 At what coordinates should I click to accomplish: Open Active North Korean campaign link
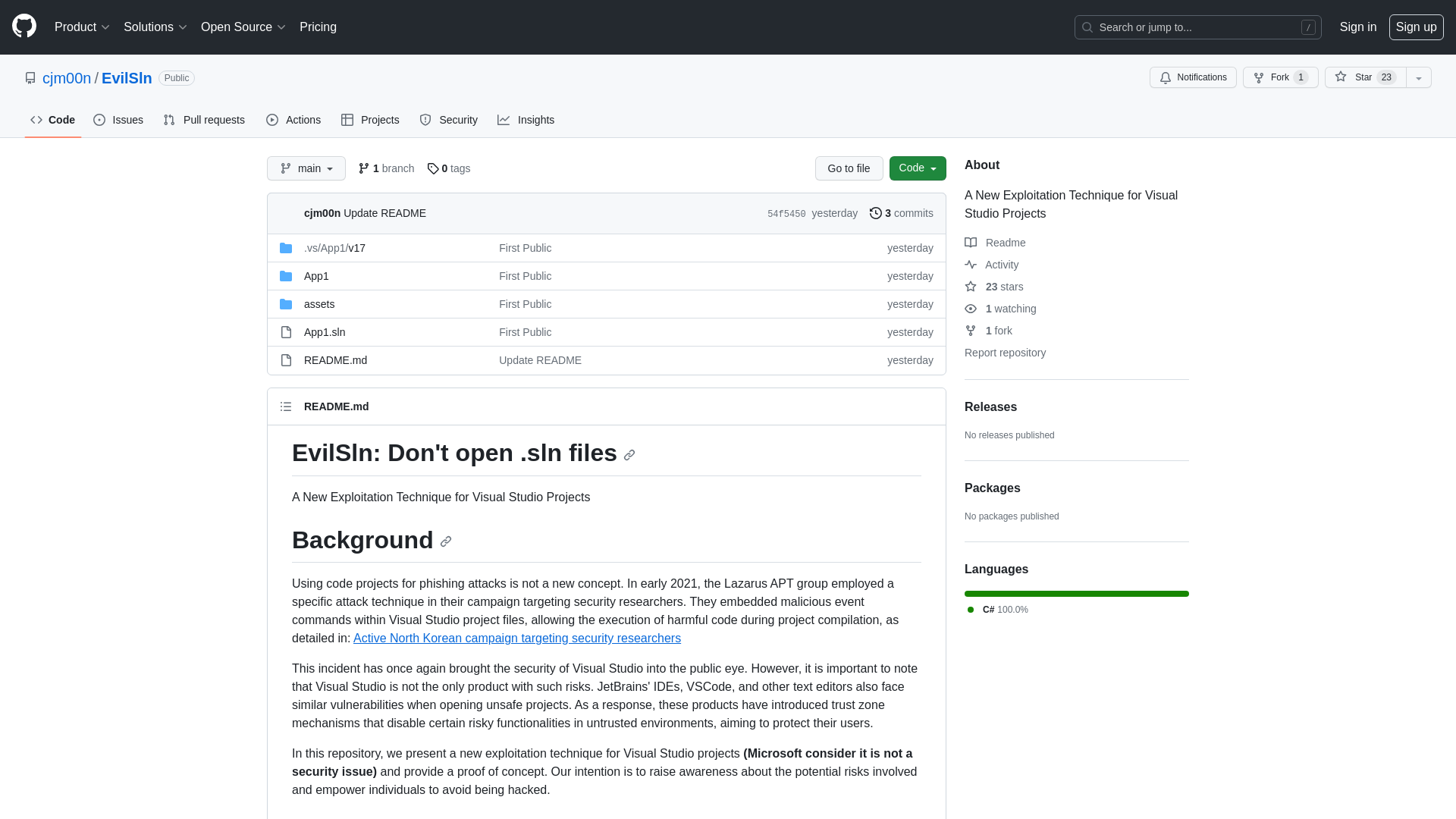(x=517, y=638)
